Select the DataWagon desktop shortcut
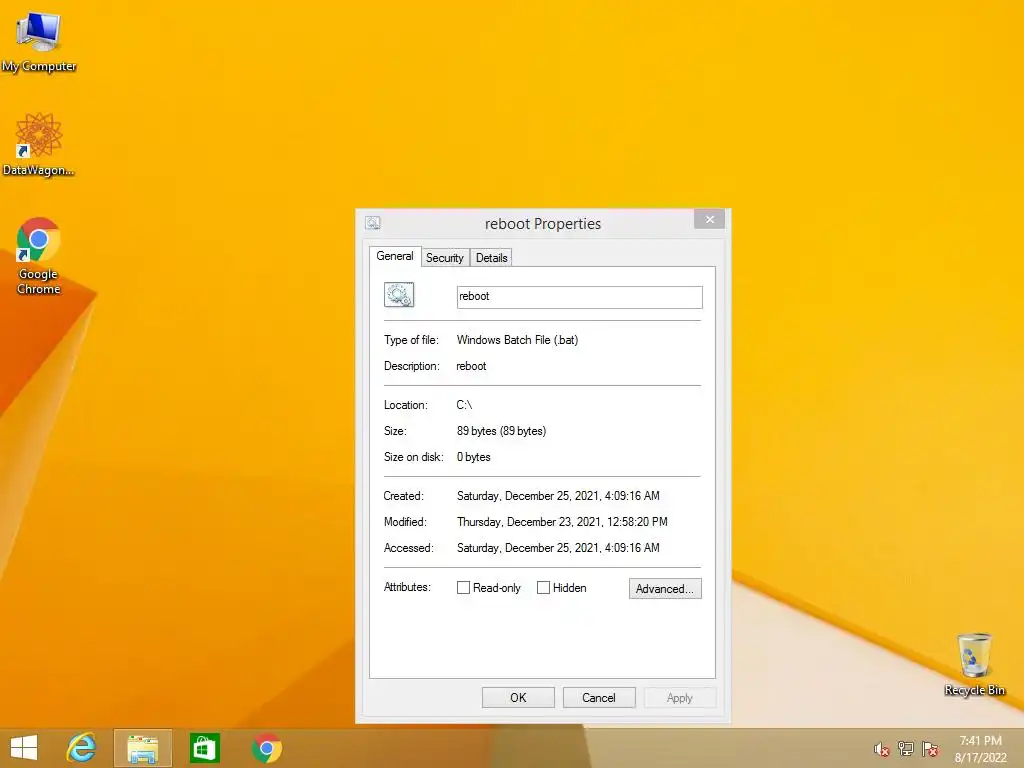Image resolution: width=1024 pixels, height=768 pixels. (39, 144)
